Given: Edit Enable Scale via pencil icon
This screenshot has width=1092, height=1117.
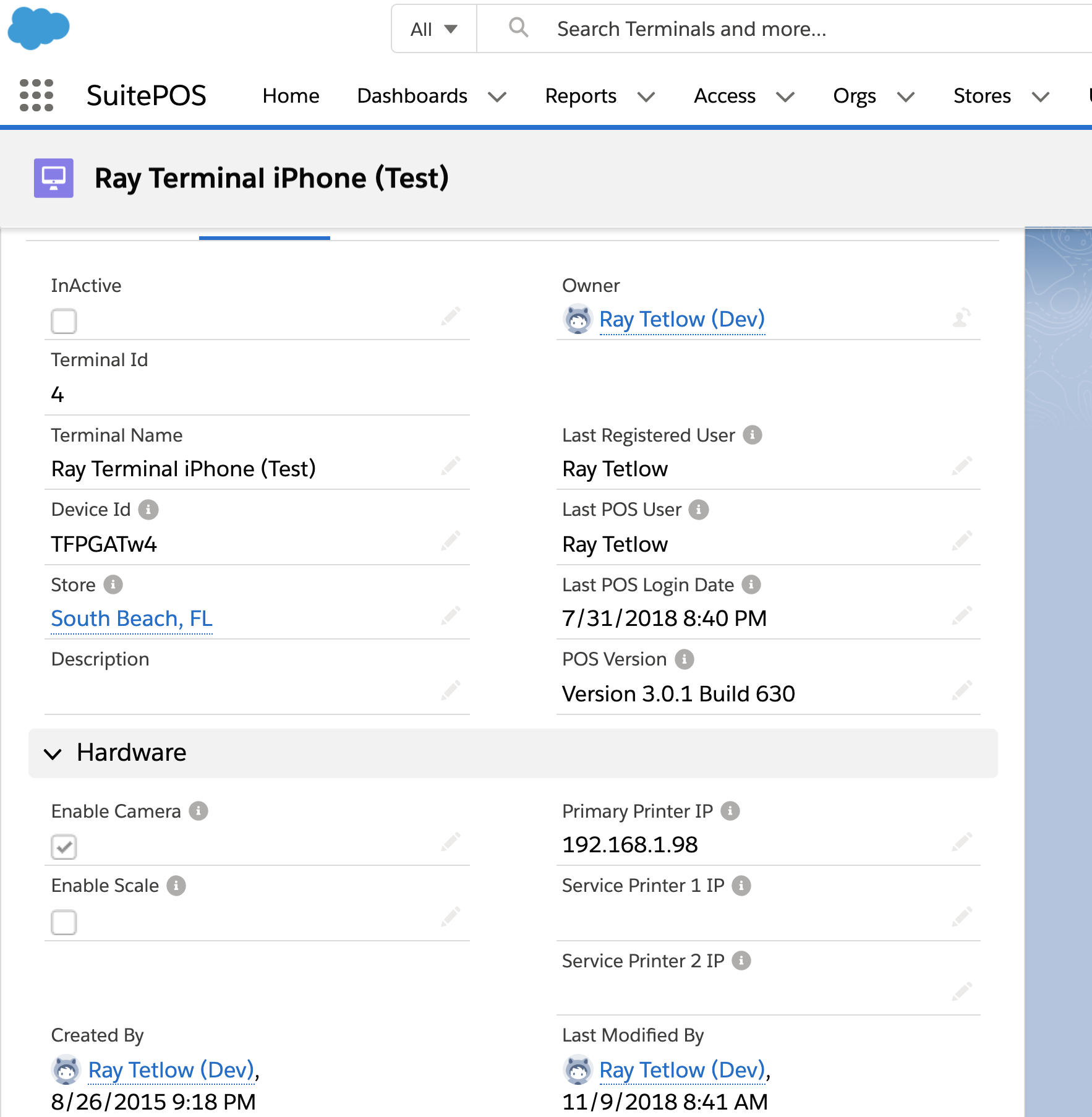Looking at the screenshot, I should [x=451, y=917].
